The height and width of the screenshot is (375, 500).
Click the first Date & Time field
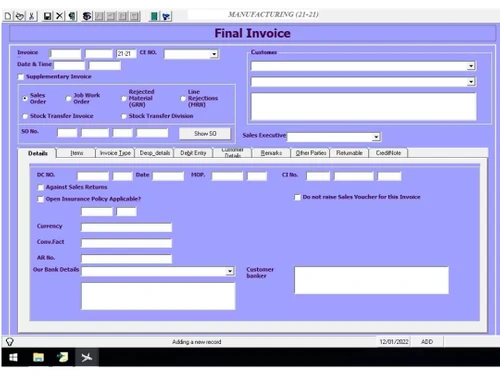click(x=69, y=65)
